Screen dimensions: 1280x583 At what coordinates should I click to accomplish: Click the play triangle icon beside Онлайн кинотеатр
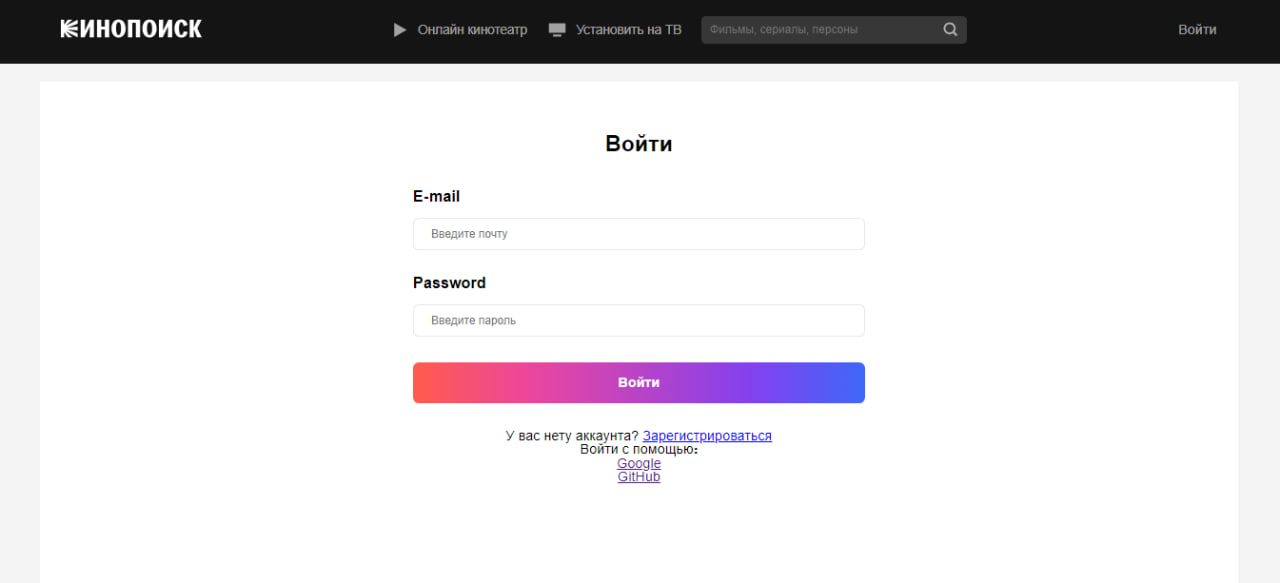click(400, 30)
